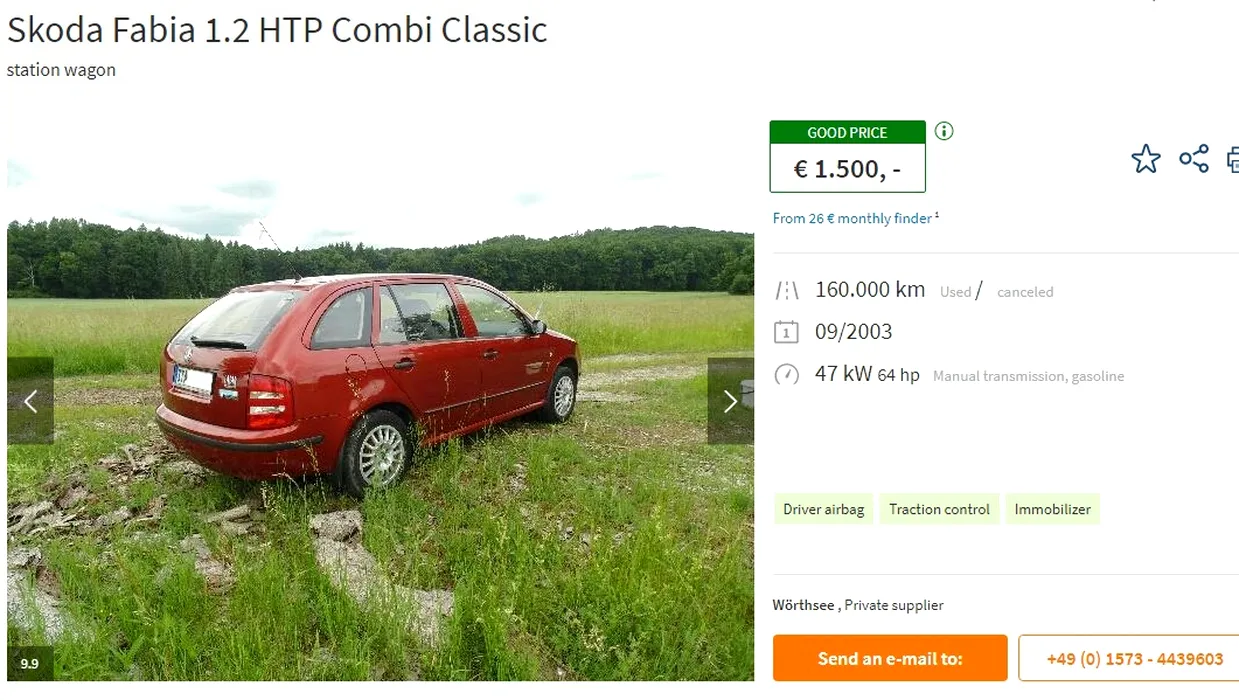Click 'Send an e-mail to:' button
Screen dimensions: 1239x700
[x=890, y=658]
